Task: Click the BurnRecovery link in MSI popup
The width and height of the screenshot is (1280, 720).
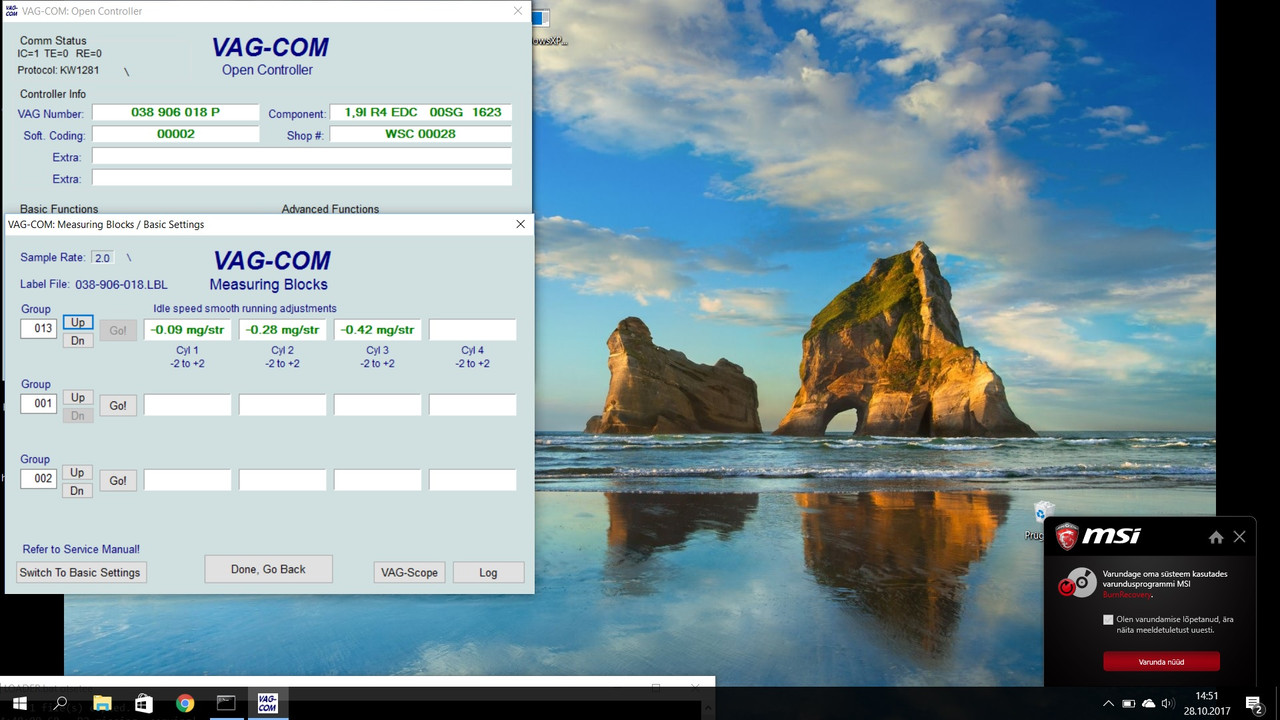Action: click(x=1127, y=594)
